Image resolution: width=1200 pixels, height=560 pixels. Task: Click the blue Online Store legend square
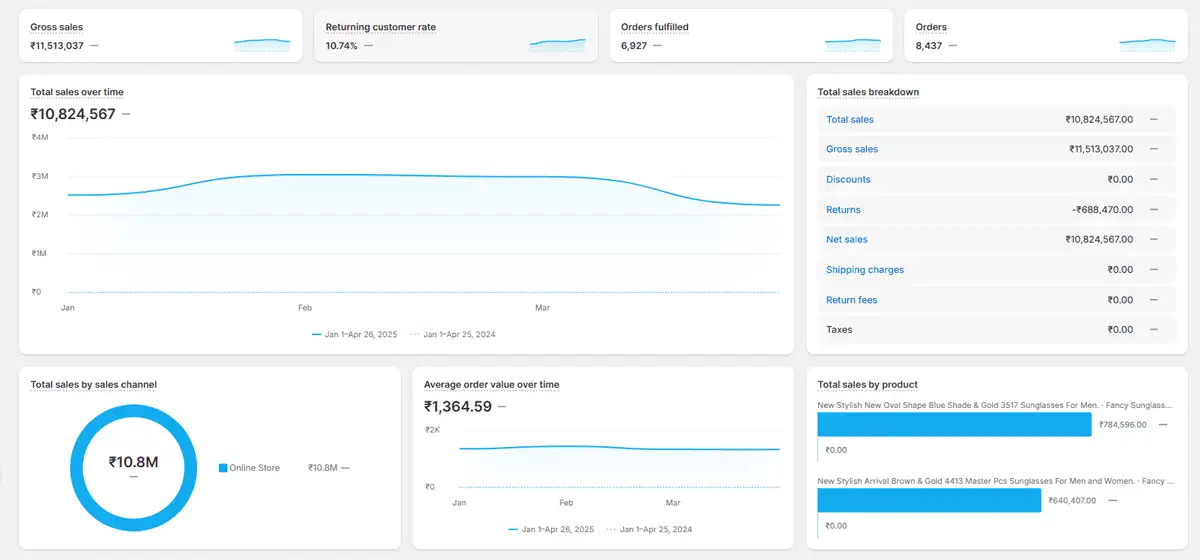pos(223,468)
